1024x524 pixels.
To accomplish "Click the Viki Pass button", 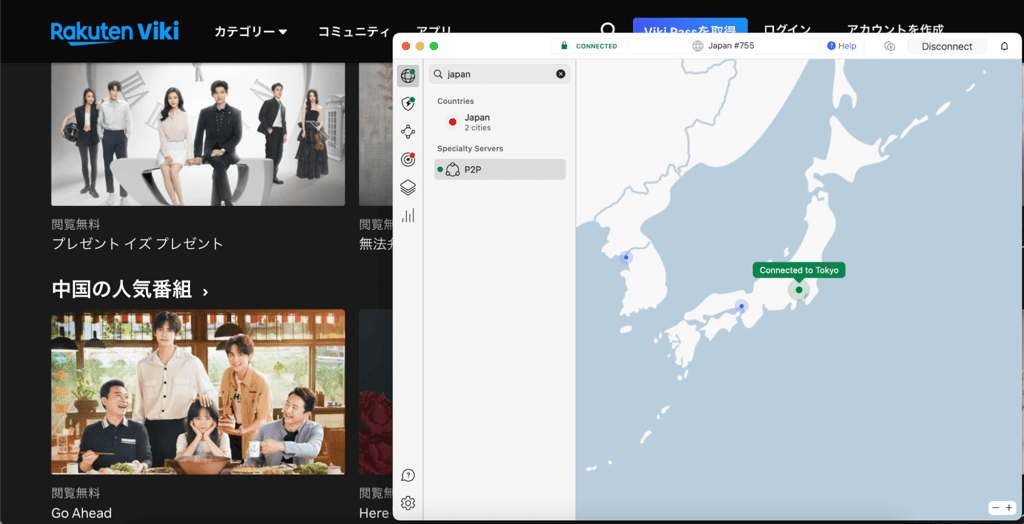I will [x=690, y=27].
